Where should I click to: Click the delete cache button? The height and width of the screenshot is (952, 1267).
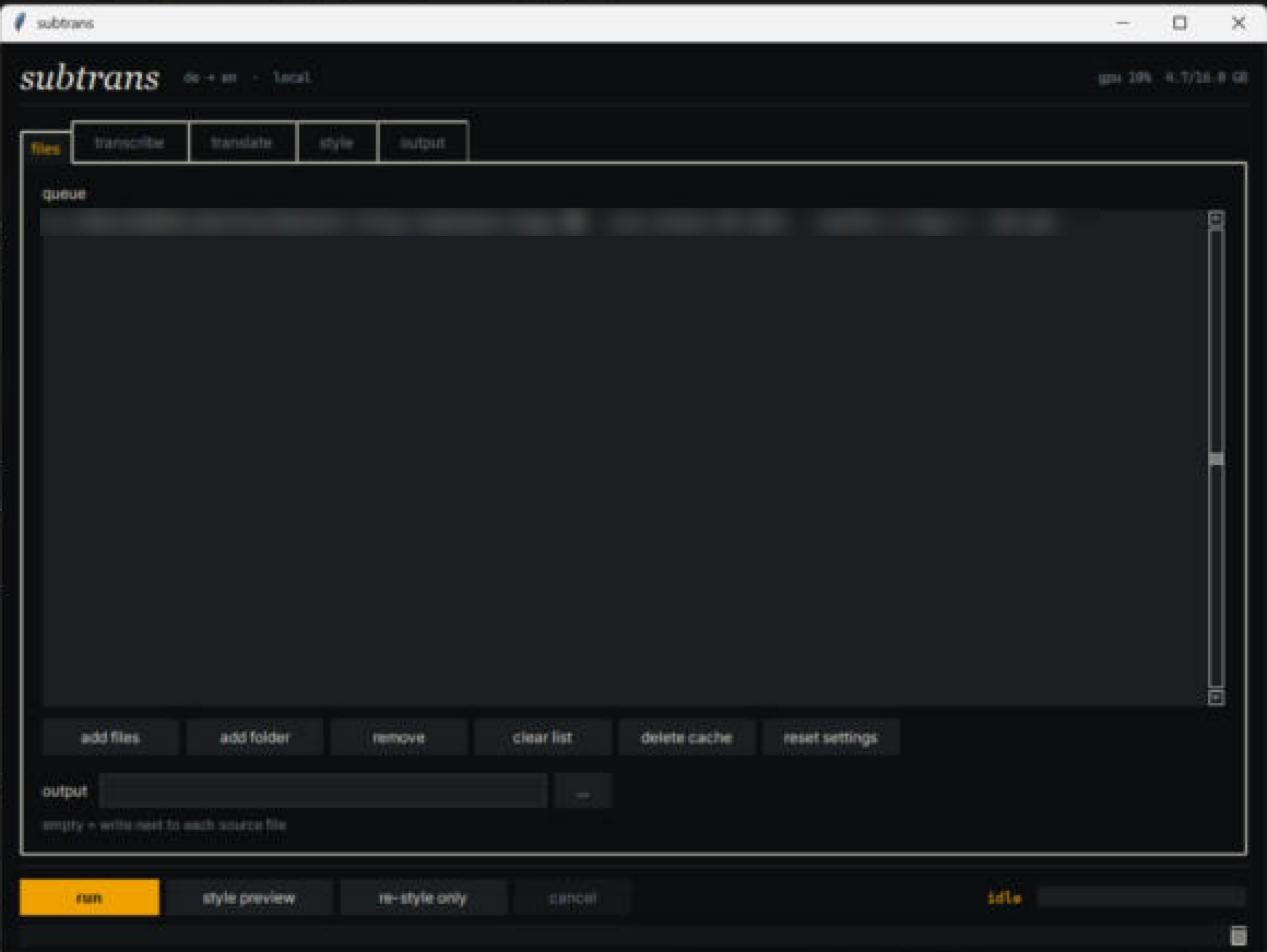click(x=687, y=738)
